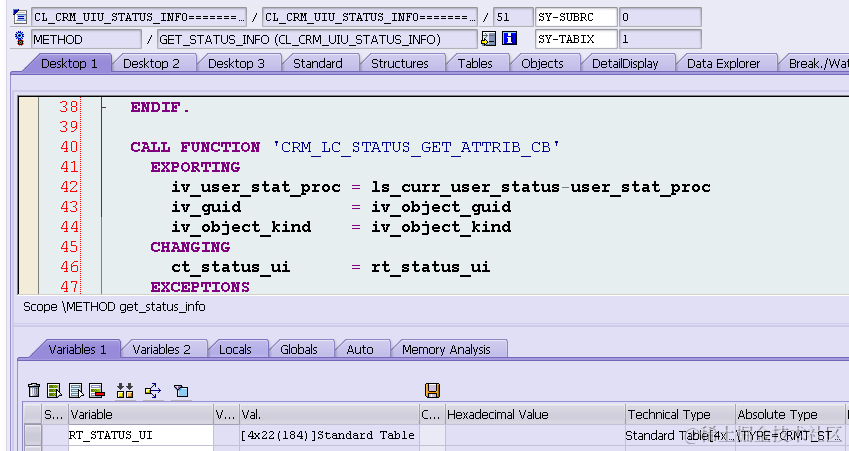Click the first CL_CRM_UIU_STATUS_INFO program field
Viewport: 849px width, 451px height.
pyautogui.click(x=139, y=17)
